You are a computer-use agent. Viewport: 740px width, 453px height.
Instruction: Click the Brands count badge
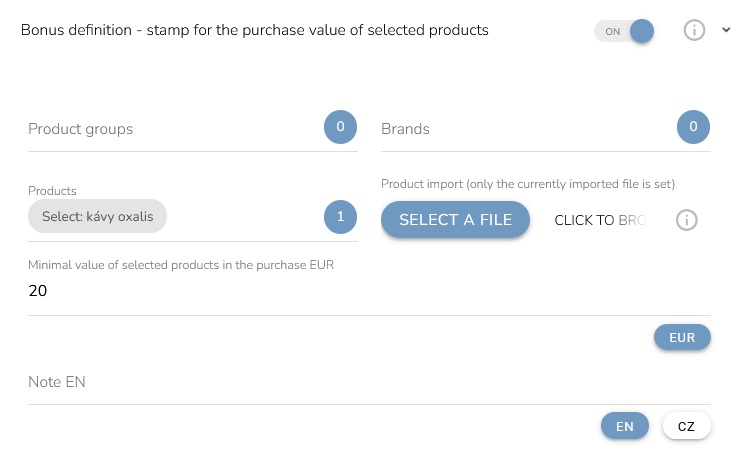(x=693, y=127)
